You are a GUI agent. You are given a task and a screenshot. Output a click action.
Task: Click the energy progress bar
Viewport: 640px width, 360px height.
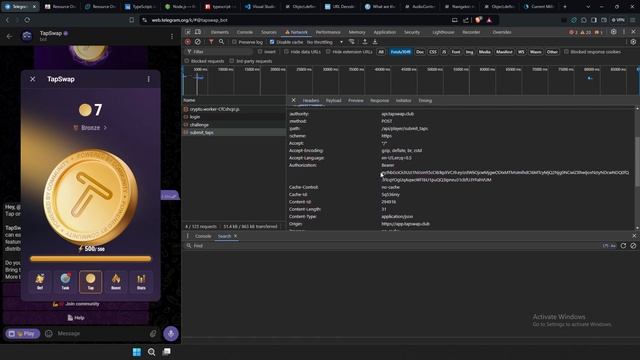pyautogui.click(x=91, y=258)
